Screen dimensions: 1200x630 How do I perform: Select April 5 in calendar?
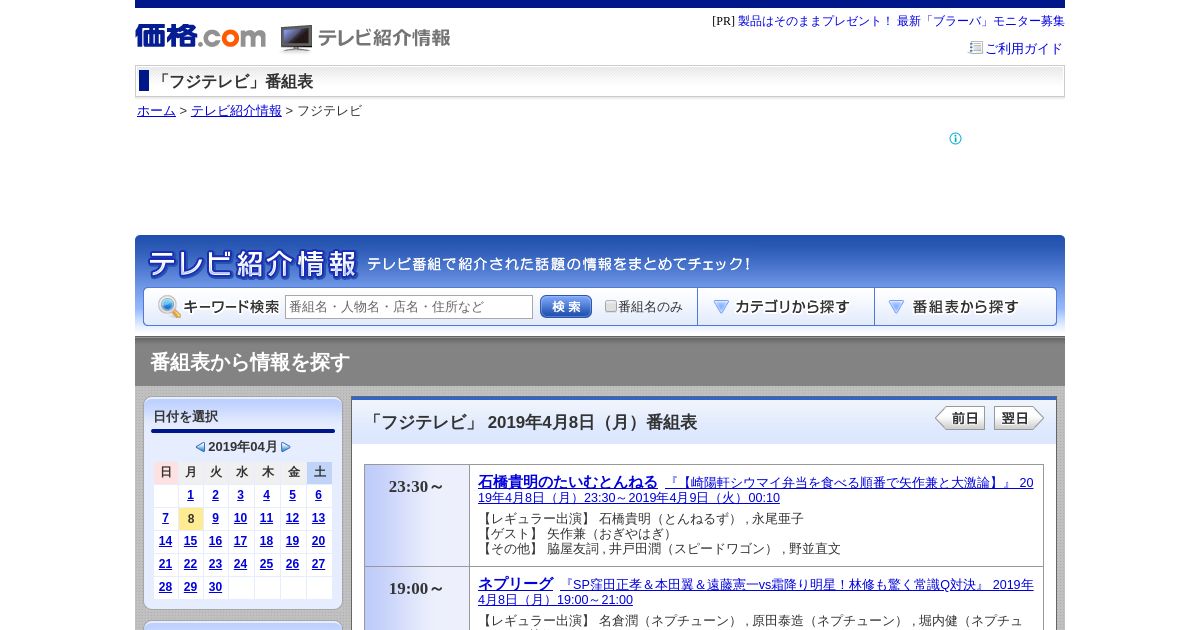[x=292, y=495]
